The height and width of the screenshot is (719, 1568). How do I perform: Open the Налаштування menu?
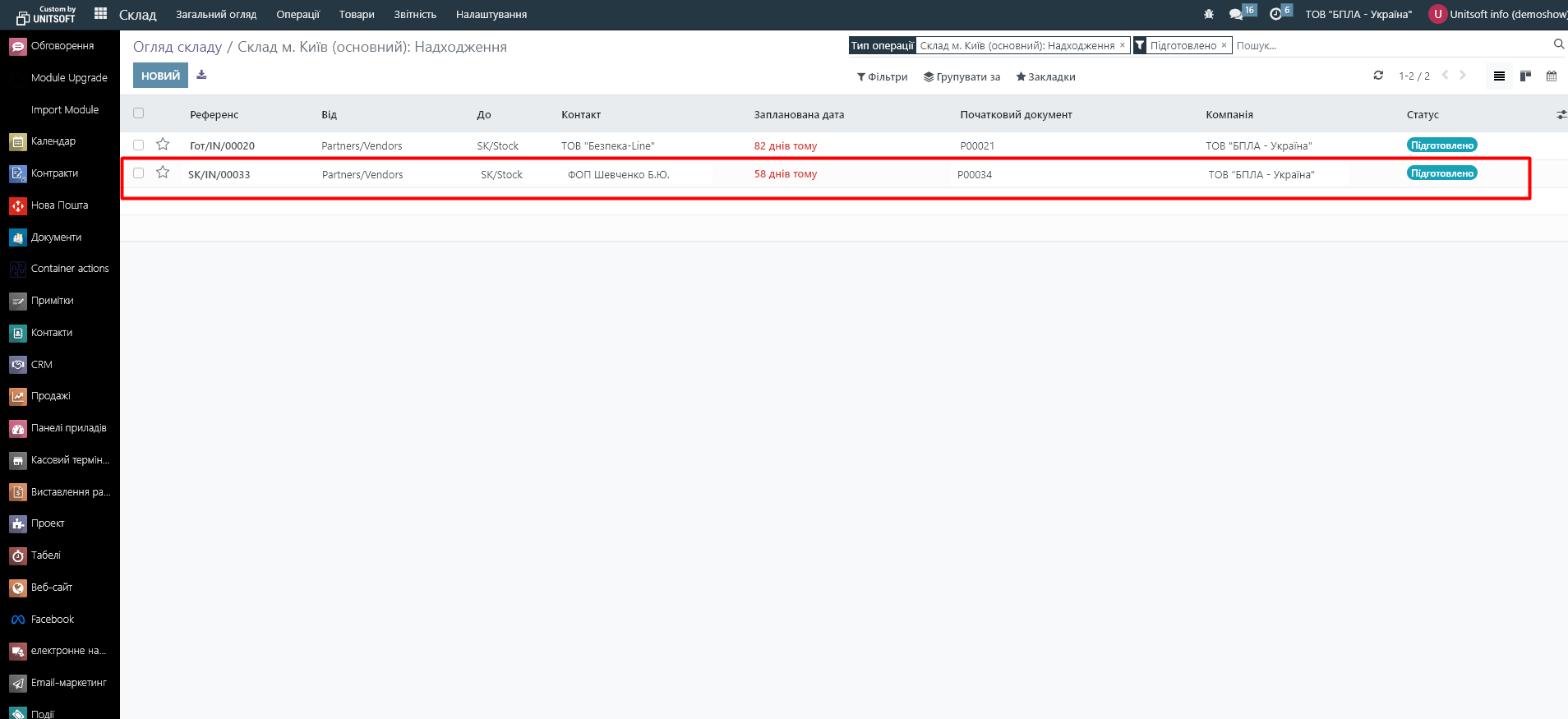(491, 15)
